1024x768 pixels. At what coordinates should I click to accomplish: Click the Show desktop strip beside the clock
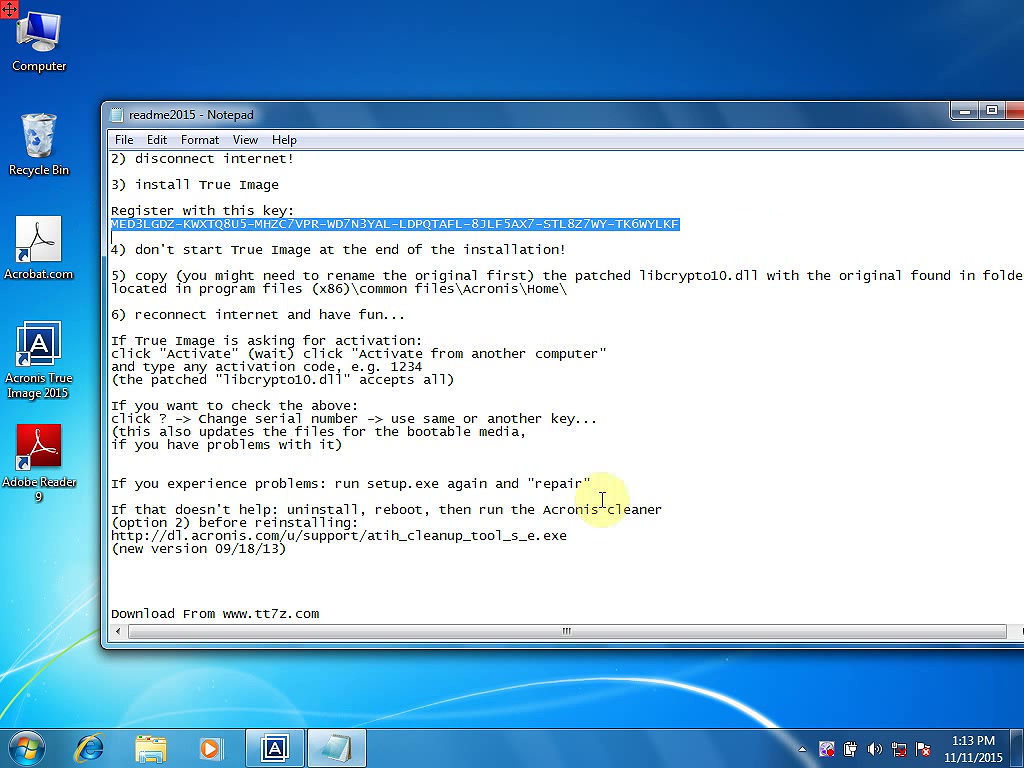coord(1016,748)
